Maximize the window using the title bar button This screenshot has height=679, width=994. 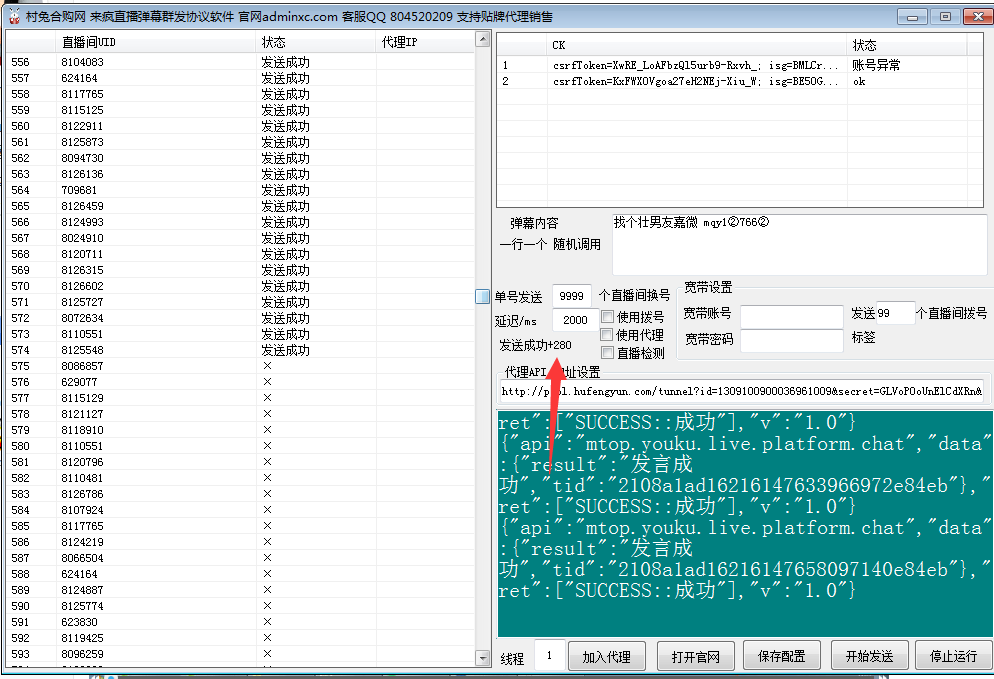click(x=944, y=16)
